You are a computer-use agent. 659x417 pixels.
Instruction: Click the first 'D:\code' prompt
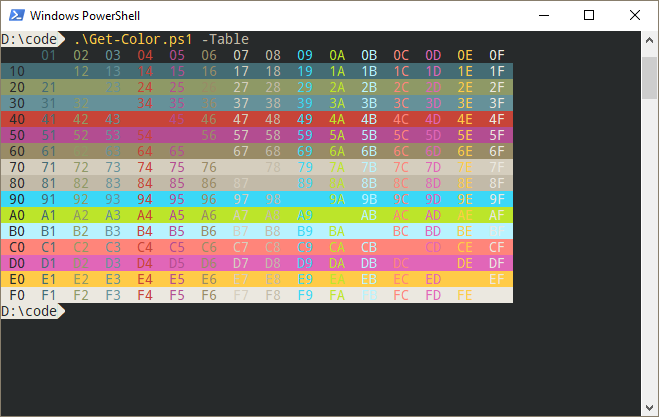29,39
